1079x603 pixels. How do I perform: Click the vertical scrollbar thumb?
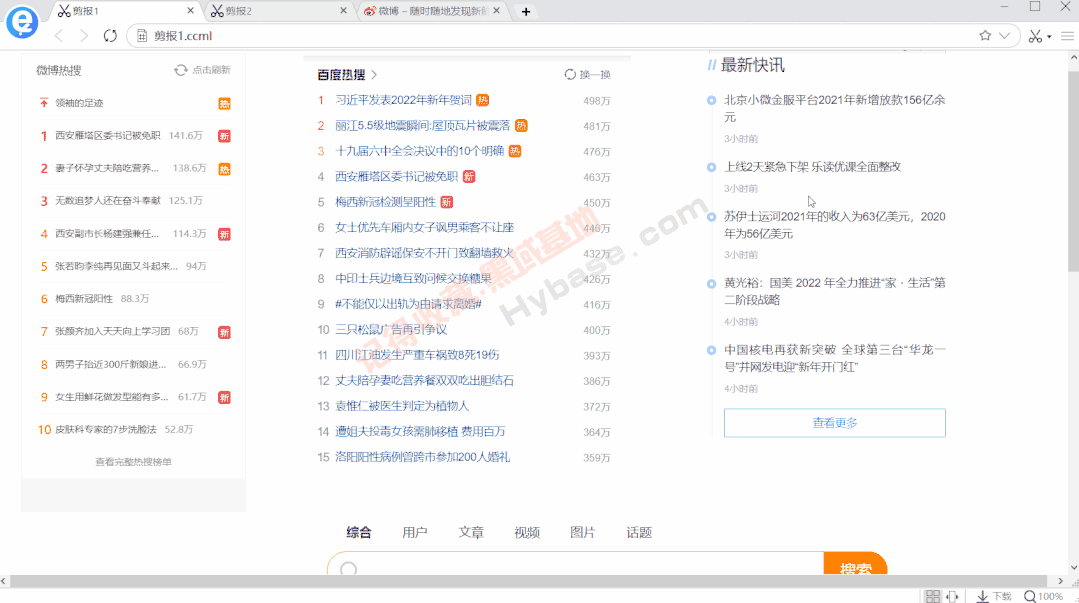pyautogui.click(x=1073, y=169)
